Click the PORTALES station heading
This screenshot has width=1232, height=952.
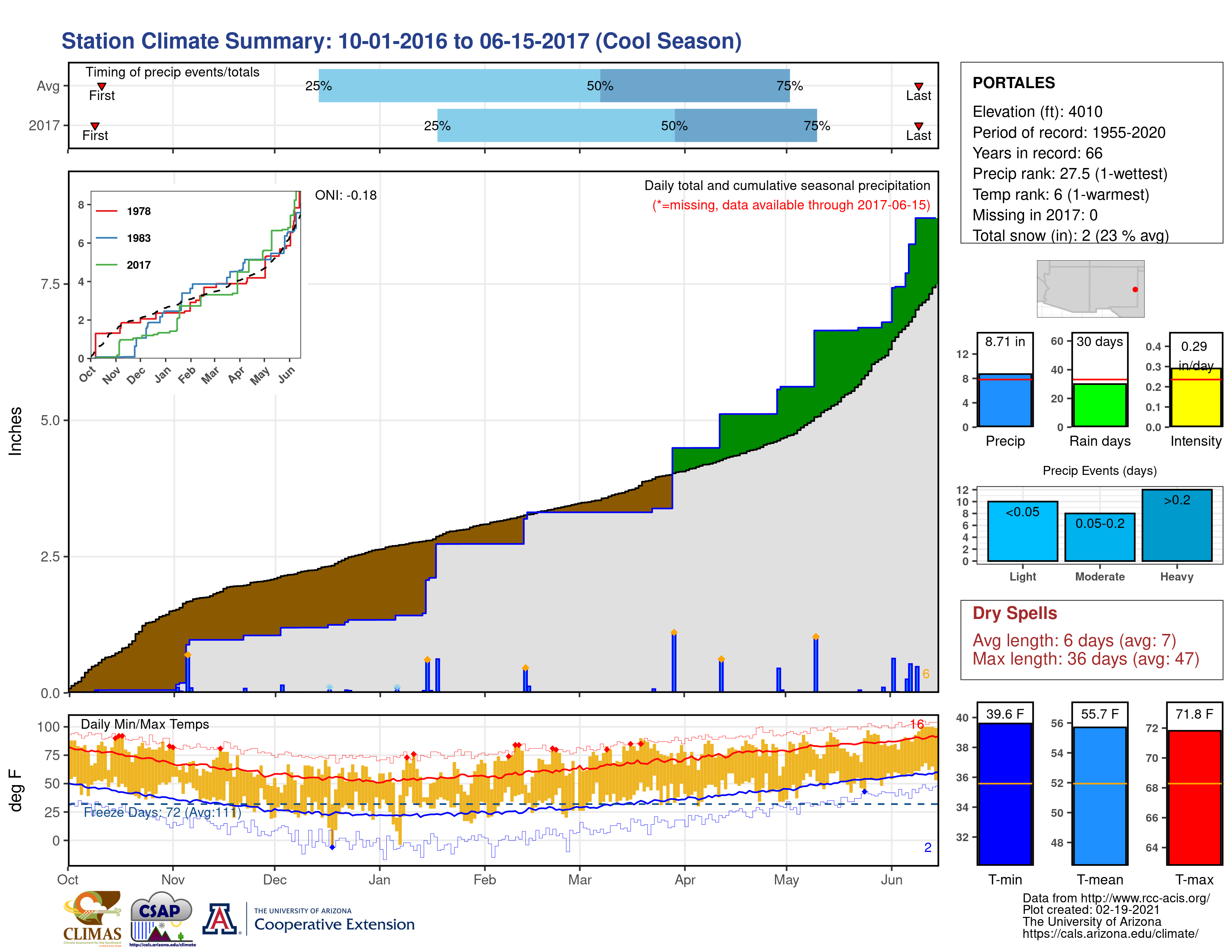[x=1013, y=83]
